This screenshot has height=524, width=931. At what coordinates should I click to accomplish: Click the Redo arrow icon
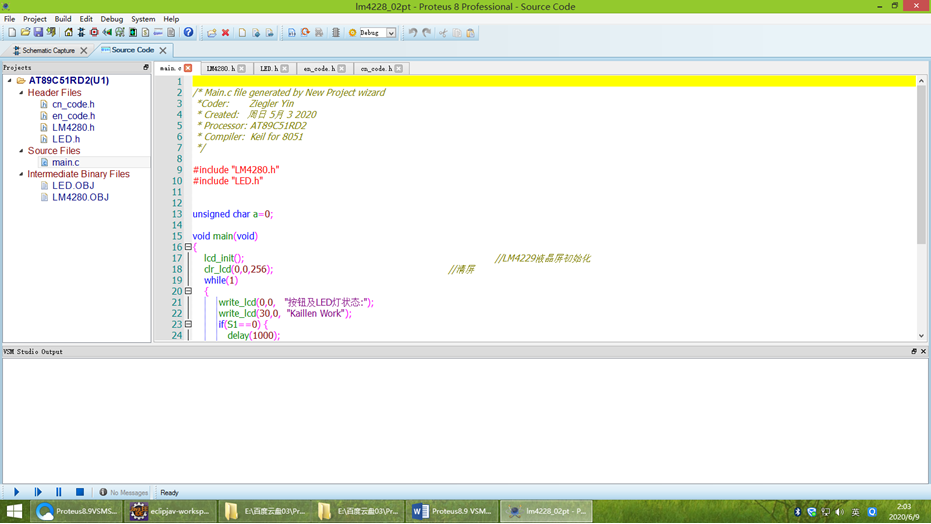(426, 33)
